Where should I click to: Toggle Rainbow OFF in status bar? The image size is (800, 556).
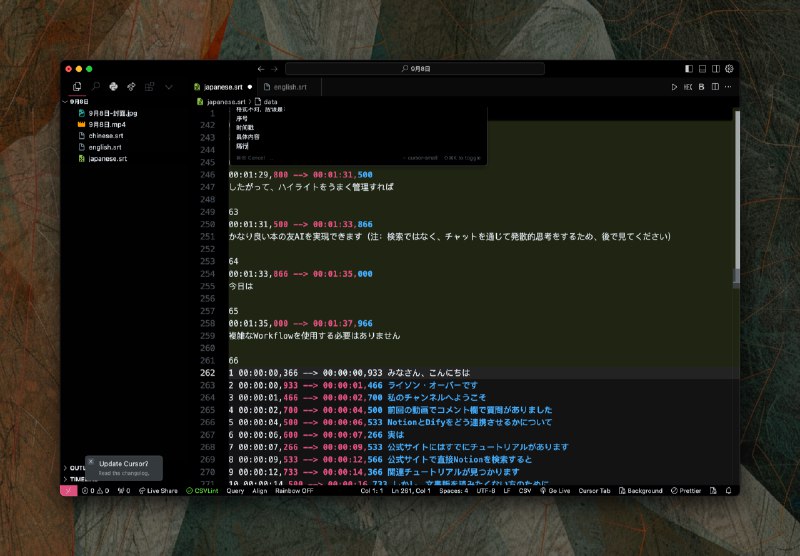pyautogui.click(x=294, y=491)
